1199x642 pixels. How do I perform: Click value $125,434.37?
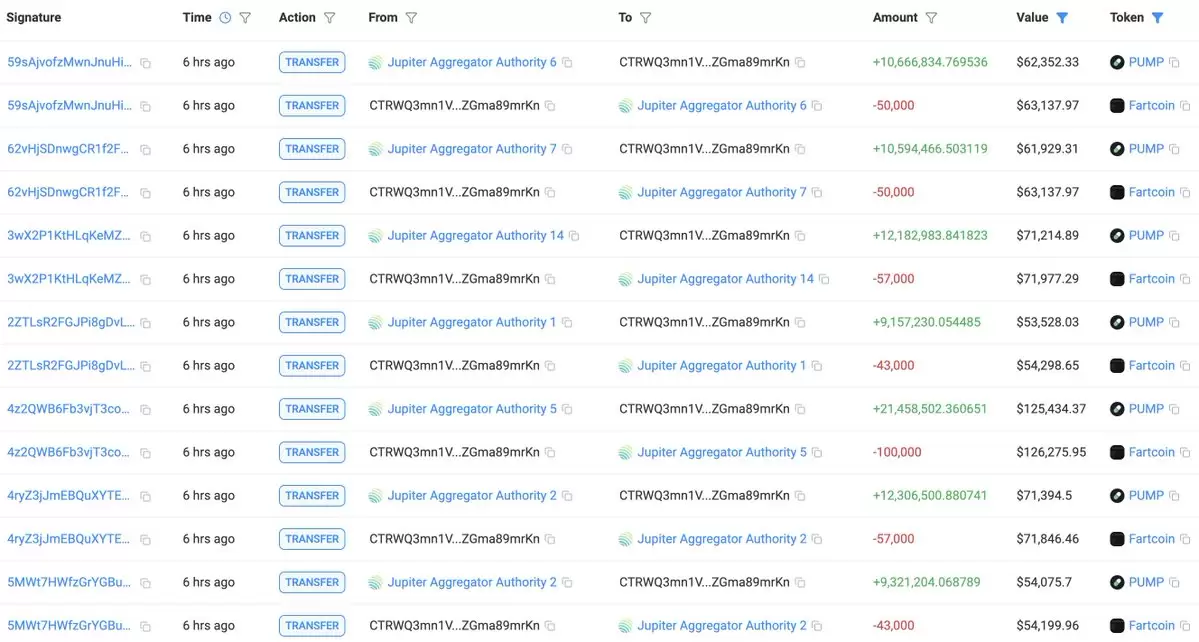[x=1051, y=409]
